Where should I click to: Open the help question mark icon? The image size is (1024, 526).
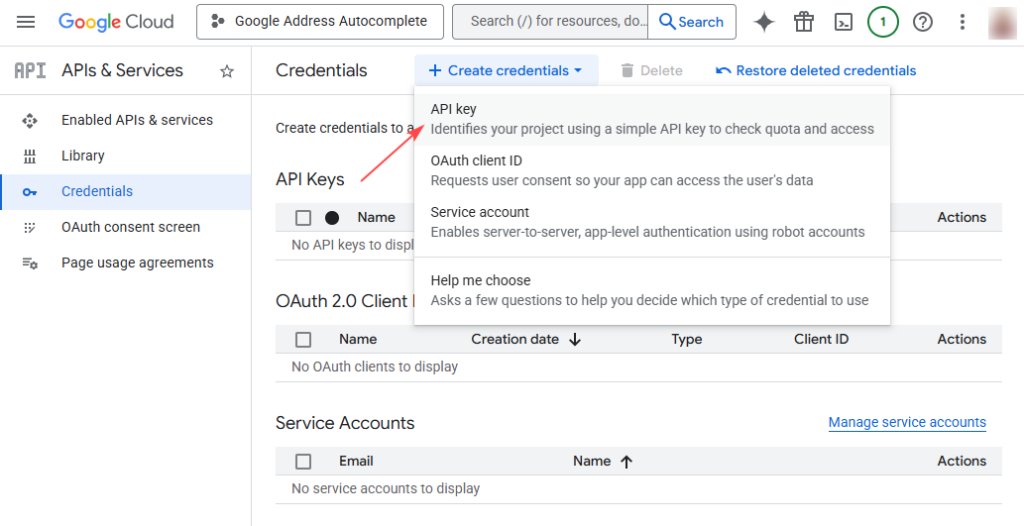point(922,21)
